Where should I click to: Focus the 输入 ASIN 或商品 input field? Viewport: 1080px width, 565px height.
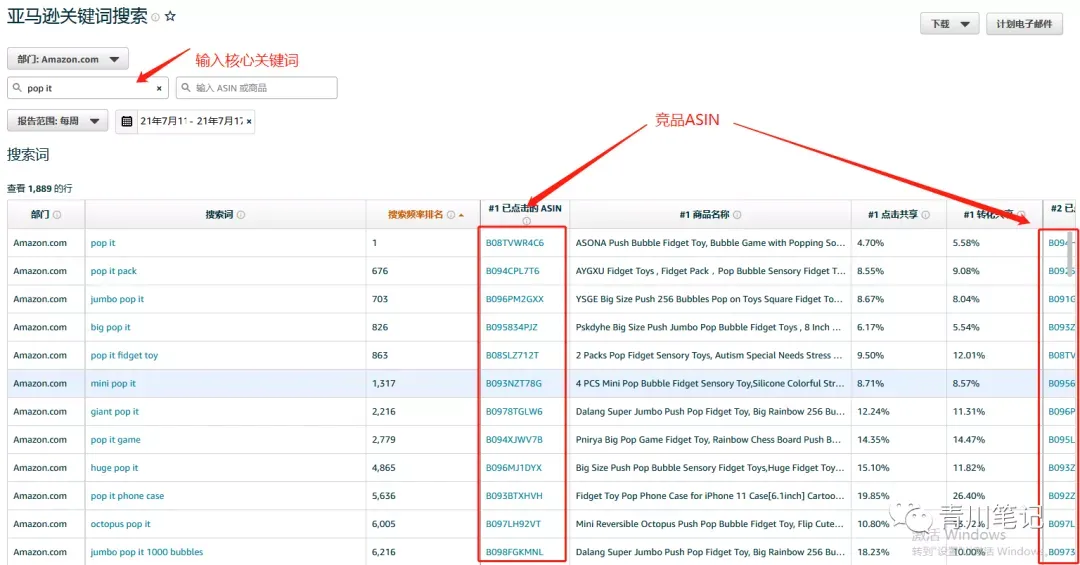[x=257, y=88]
